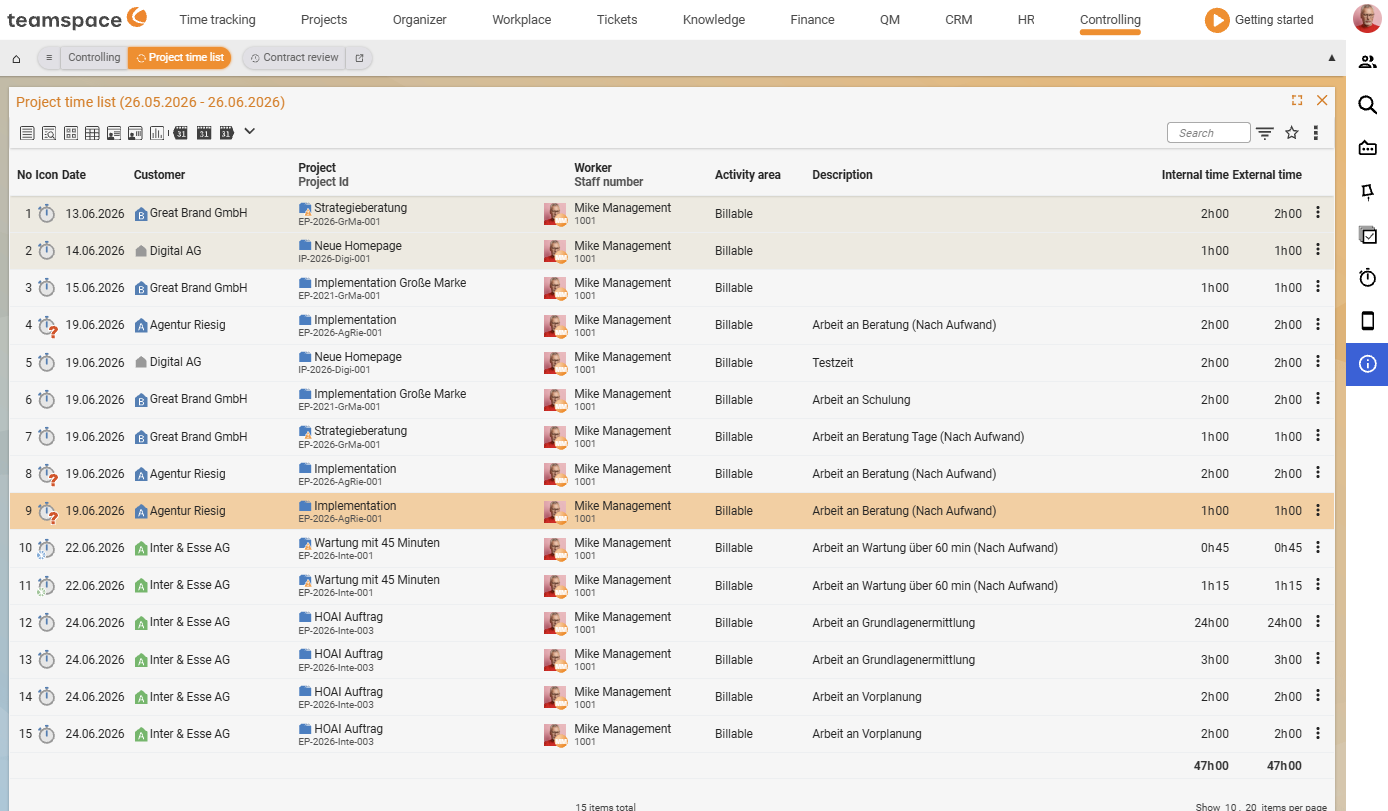Open row menu for highlighted row 9
This screenshot has width=1388, height=811.
[1318, 510]
